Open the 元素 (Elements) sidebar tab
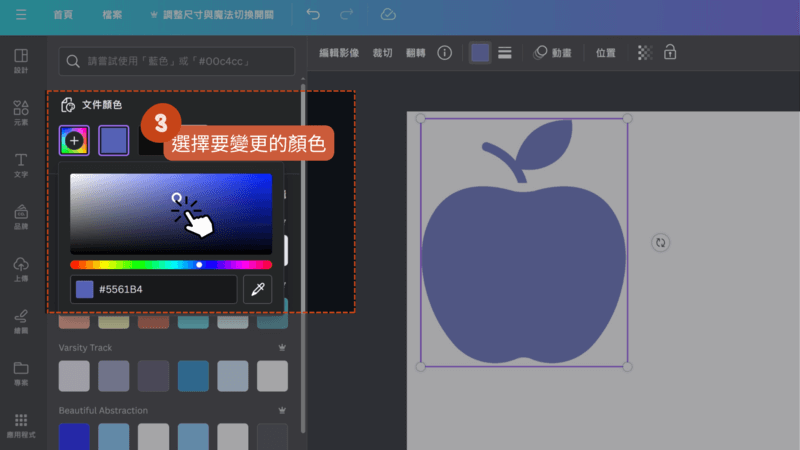The width and height of the screenshot is (800, 450). coord(21,112)
